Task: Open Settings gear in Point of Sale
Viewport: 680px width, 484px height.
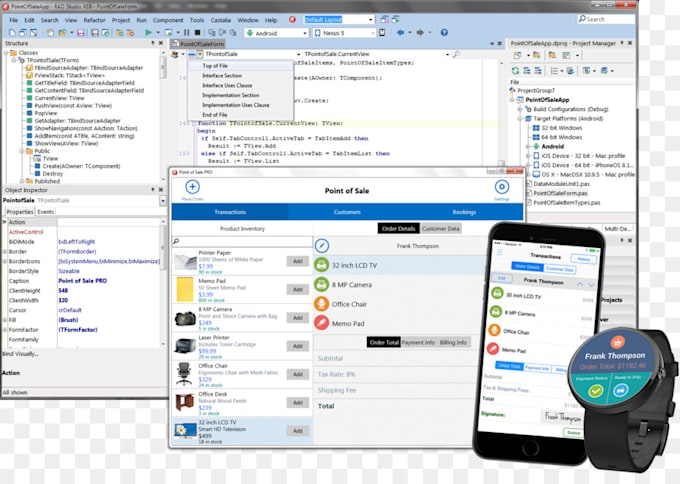Action: (x=502, y=187)
